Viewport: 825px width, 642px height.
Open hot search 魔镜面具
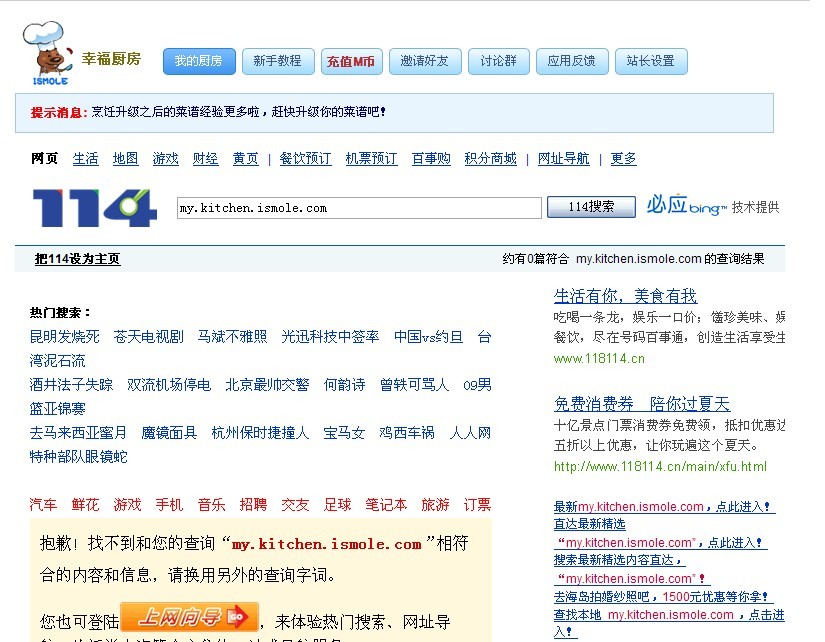coord(169,433)
